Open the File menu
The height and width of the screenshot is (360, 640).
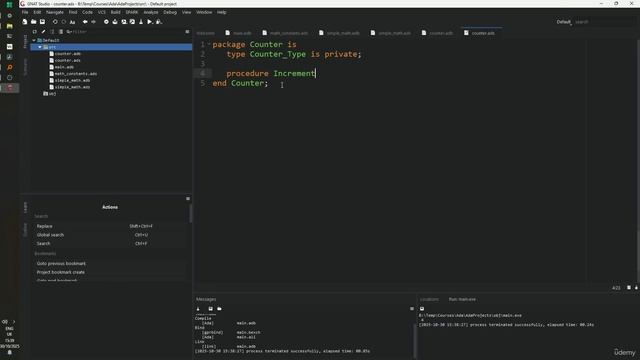25,12
